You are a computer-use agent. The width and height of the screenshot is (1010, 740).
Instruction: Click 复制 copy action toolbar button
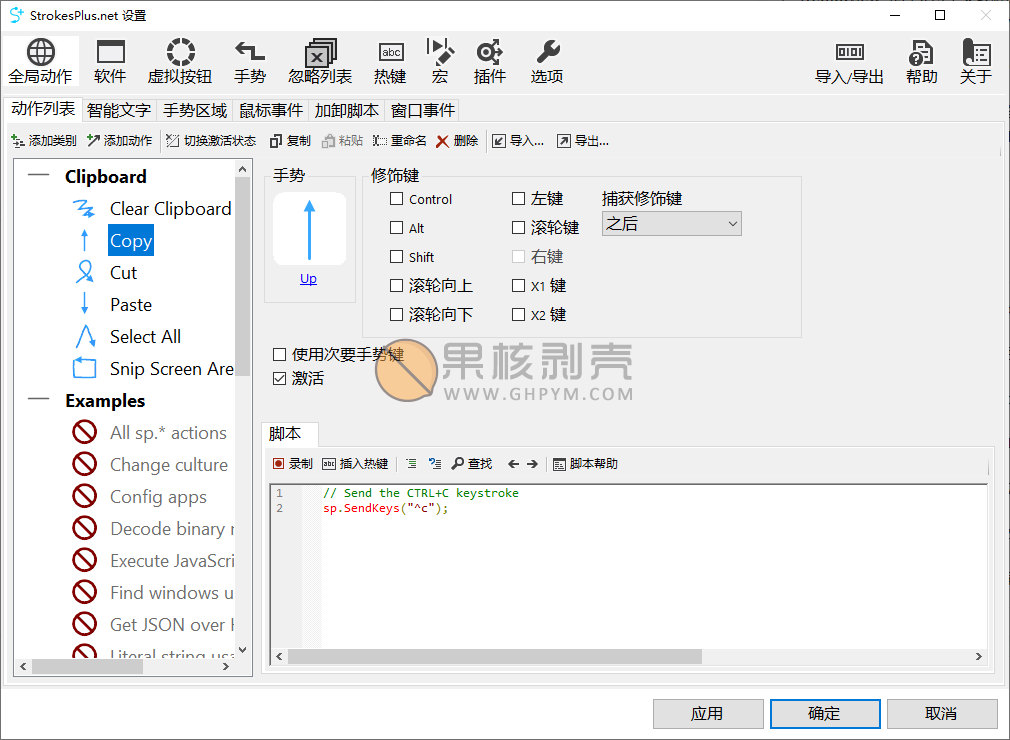click(290, 140)
